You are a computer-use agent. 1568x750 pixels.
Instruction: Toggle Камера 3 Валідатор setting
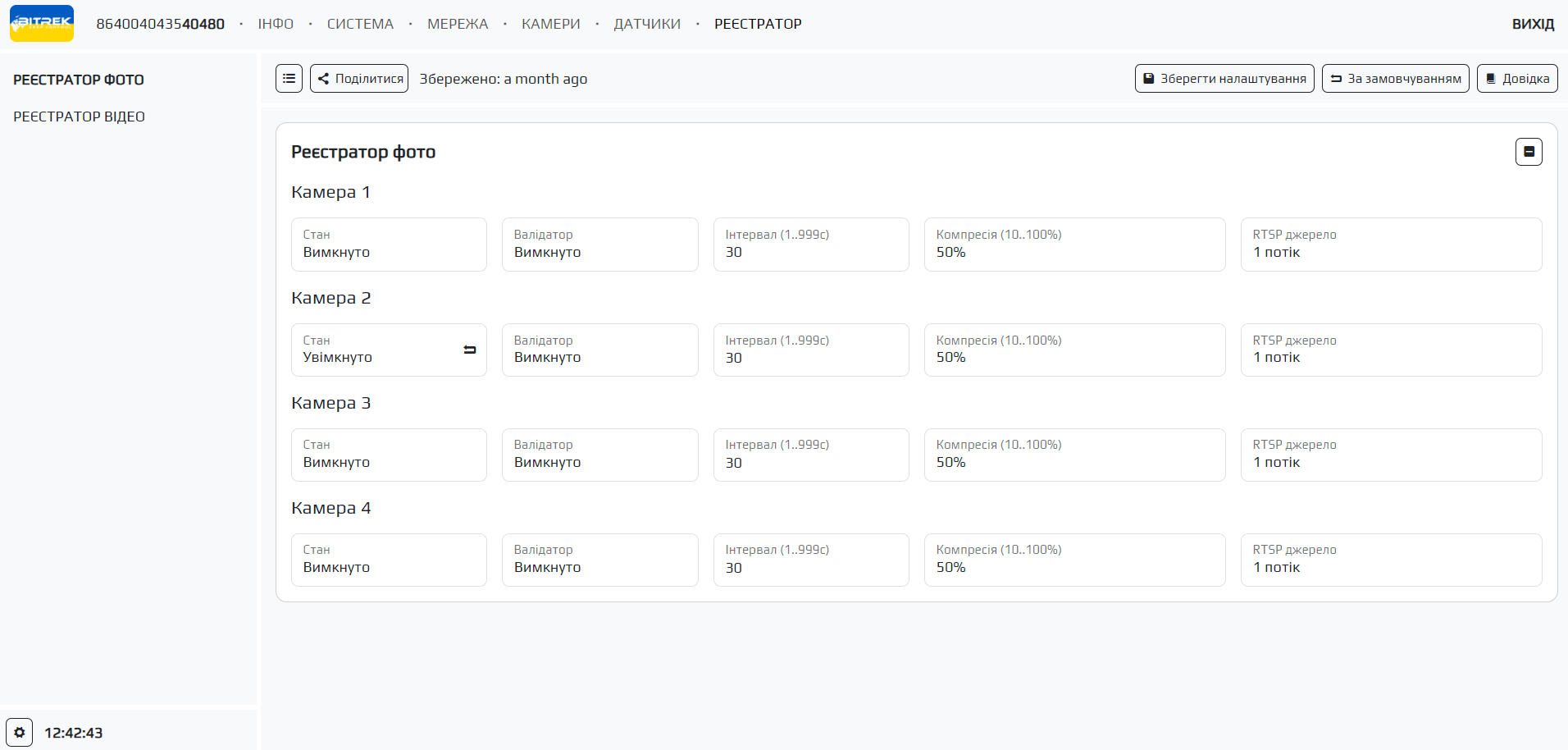pos(599,455)
